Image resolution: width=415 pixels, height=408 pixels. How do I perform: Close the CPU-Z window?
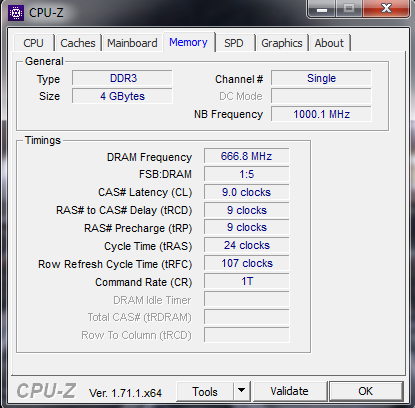(386, 8)
